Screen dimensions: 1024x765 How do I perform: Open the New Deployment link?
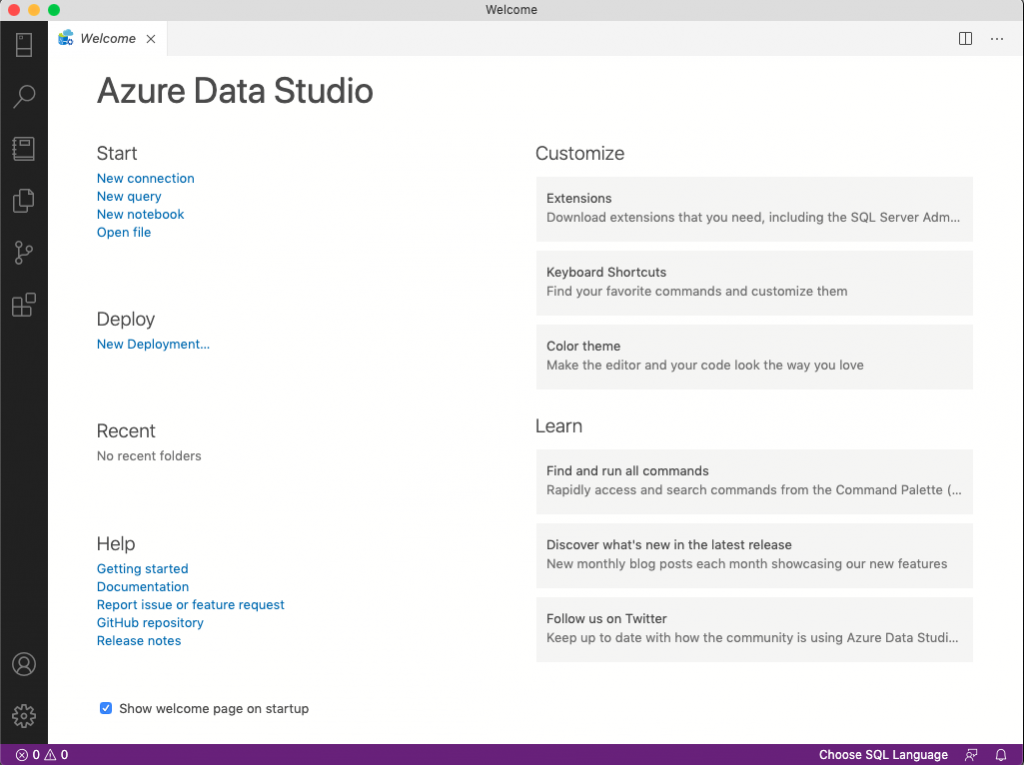[x=153, y=345]
